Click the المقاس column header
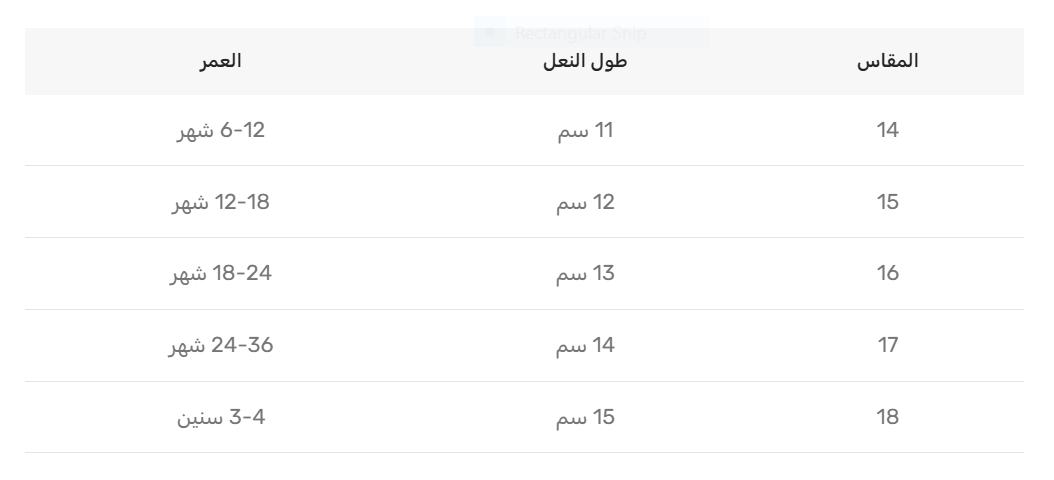 point(889,61)
